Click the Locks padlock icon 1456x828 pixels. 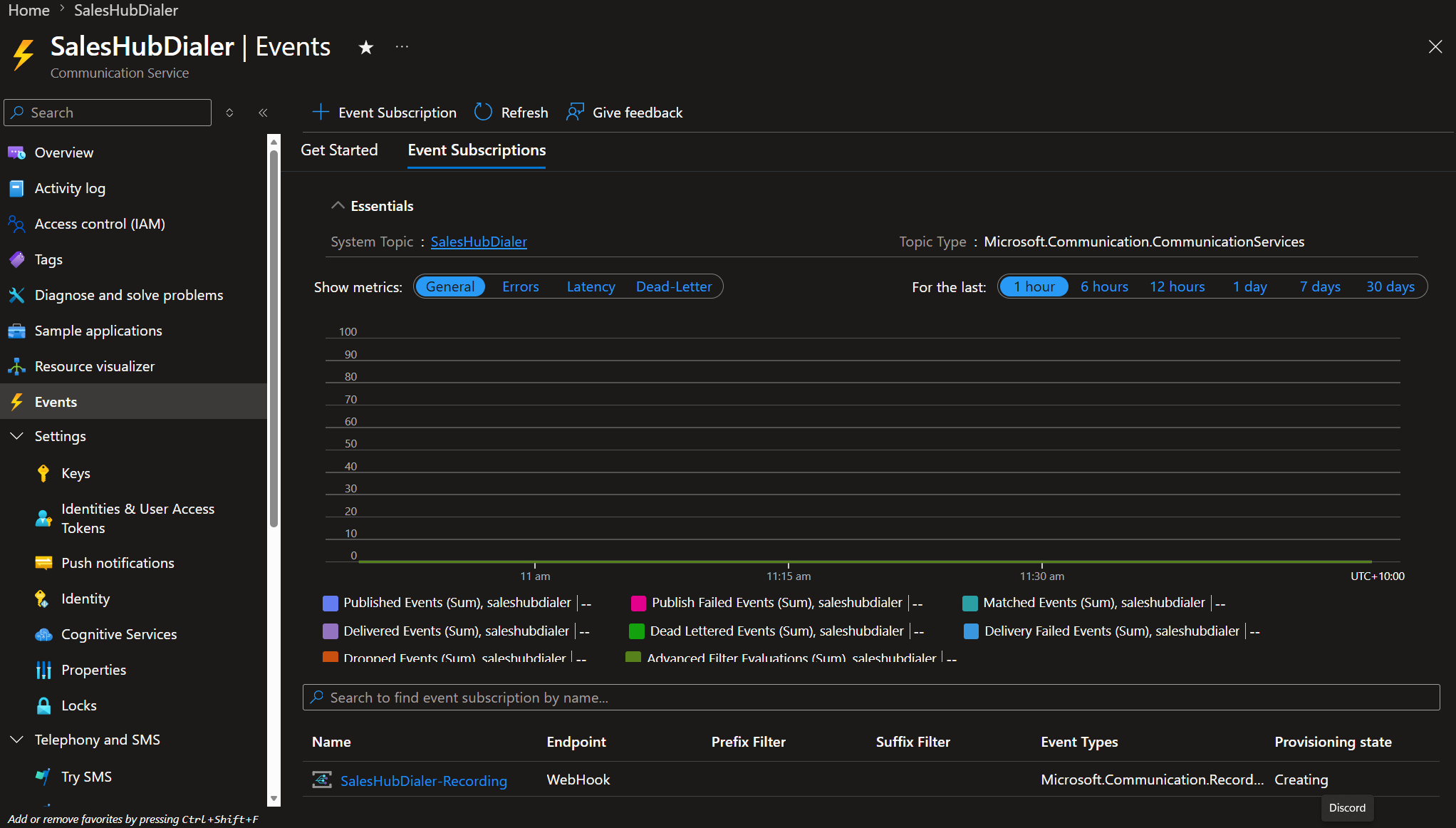(x=43, y=705)
